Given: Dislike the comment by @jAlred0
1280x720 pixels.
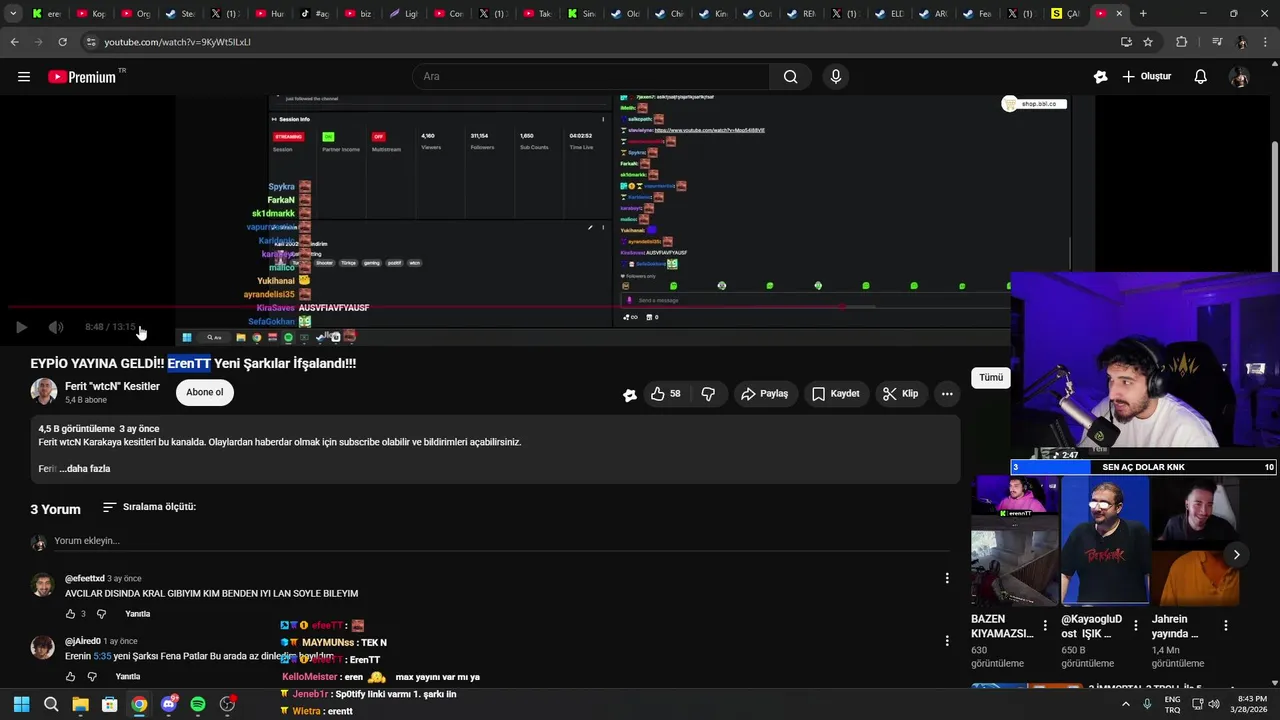Looking at the screenshot, I should (x=92, y=677).
